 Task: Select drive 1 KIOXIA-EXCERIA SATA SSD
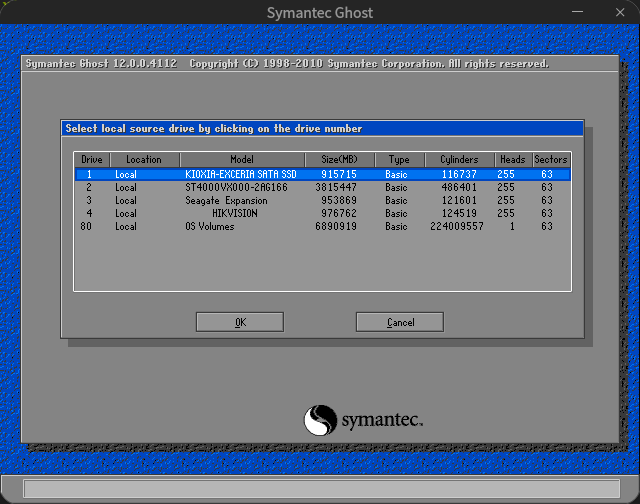tap(240, 174)
